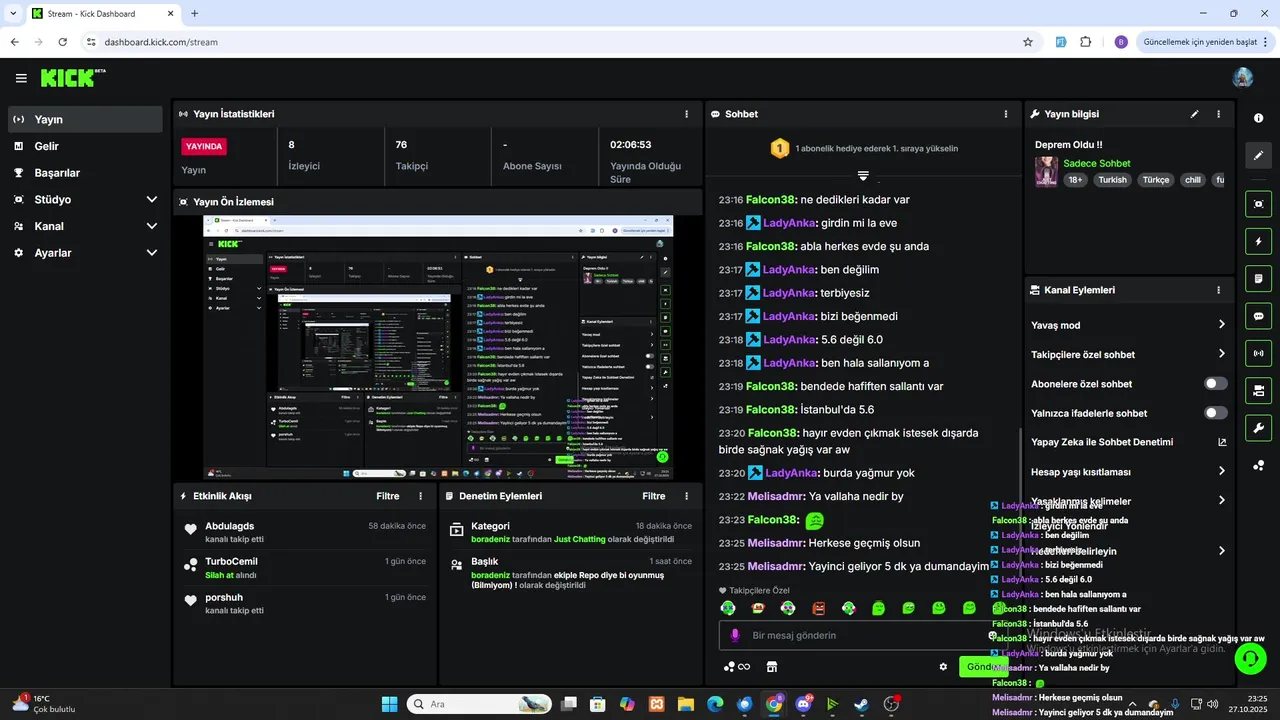This screenshot has height=720, width=1280.
Task: Click Abdulagds in the activity feed
Action: [x=230, y=526]
